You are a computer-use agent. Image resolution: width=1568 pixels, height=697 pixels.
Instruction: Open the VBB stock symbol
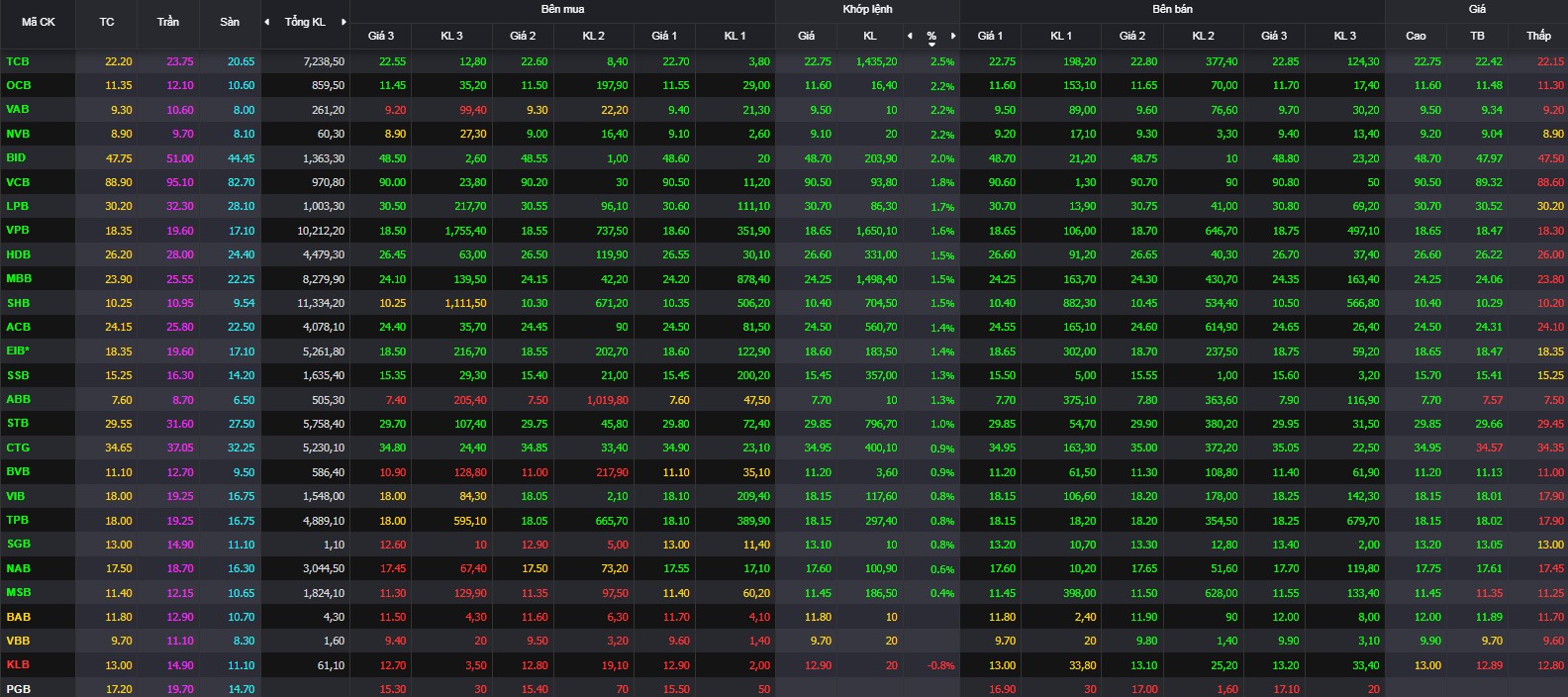click(18, 641)
